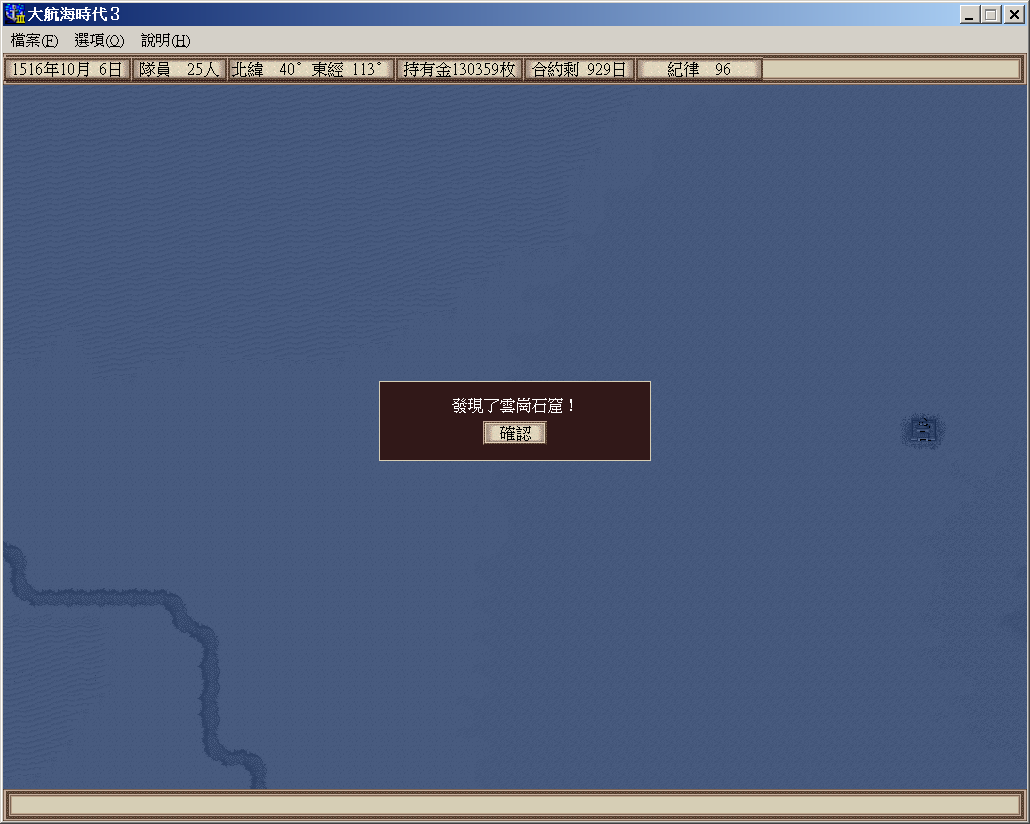
Task: Click the 隊員 25人 crew count display
Action: point(178,70)
